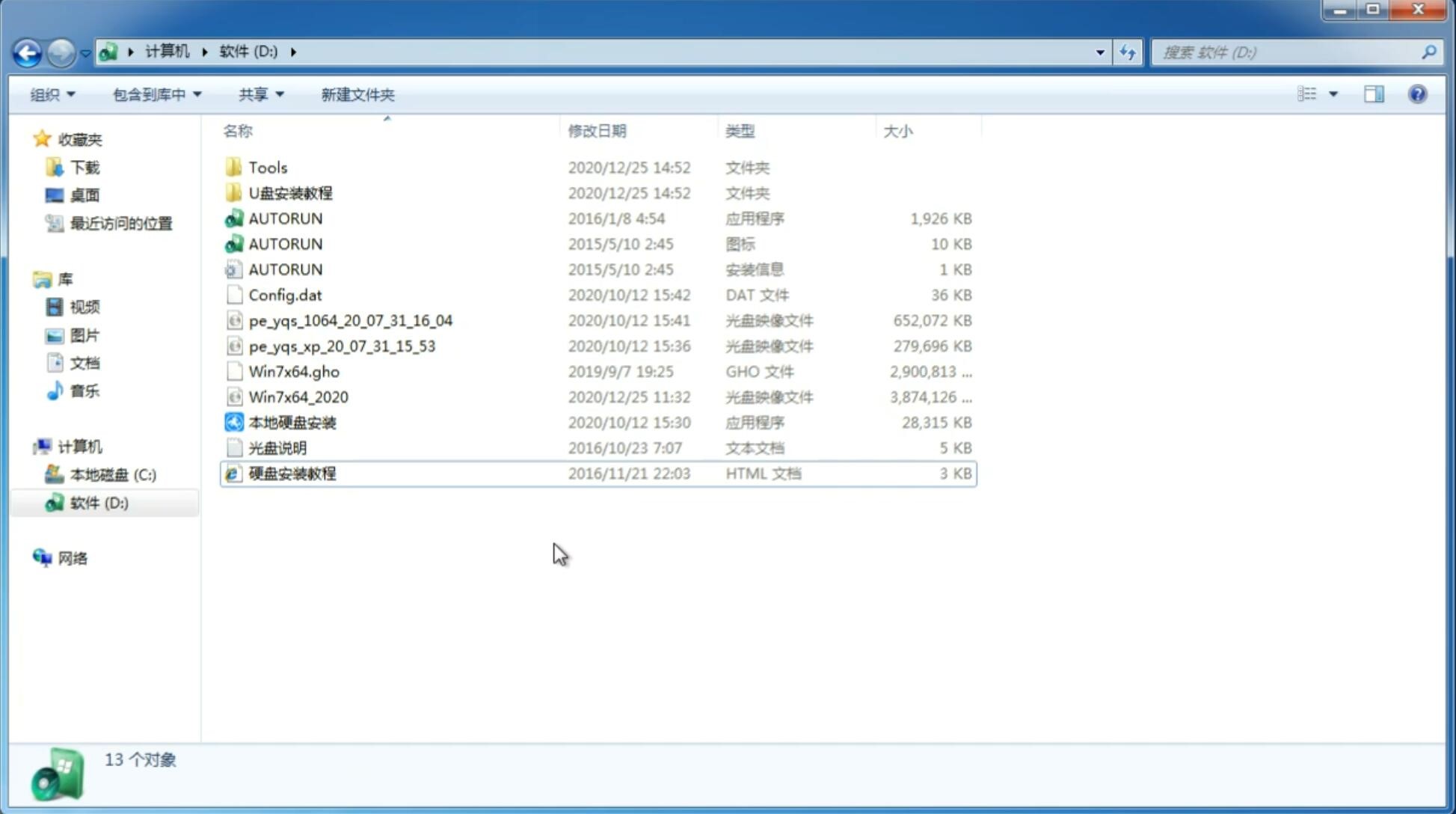Open 本地硬盘安装 application
This screenshot has width=1456, height=814.
[291, 422]
